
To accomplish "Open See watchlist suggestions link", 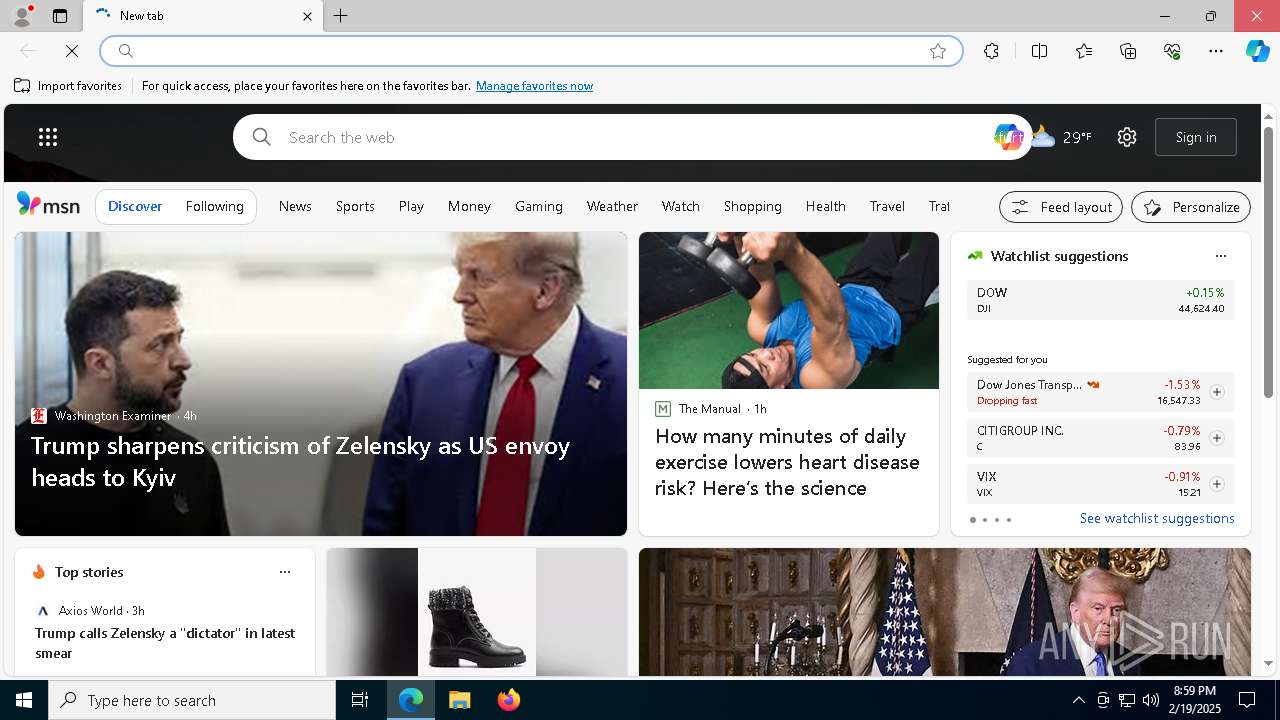I will pyautogui.click(x=1157, y=518).
